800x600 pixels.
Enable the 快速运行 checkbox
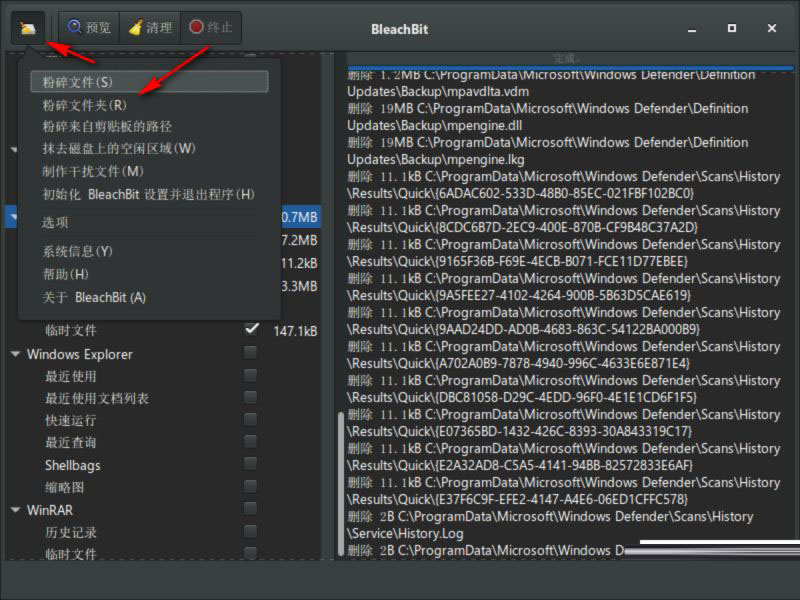click(x=251, y=419)
